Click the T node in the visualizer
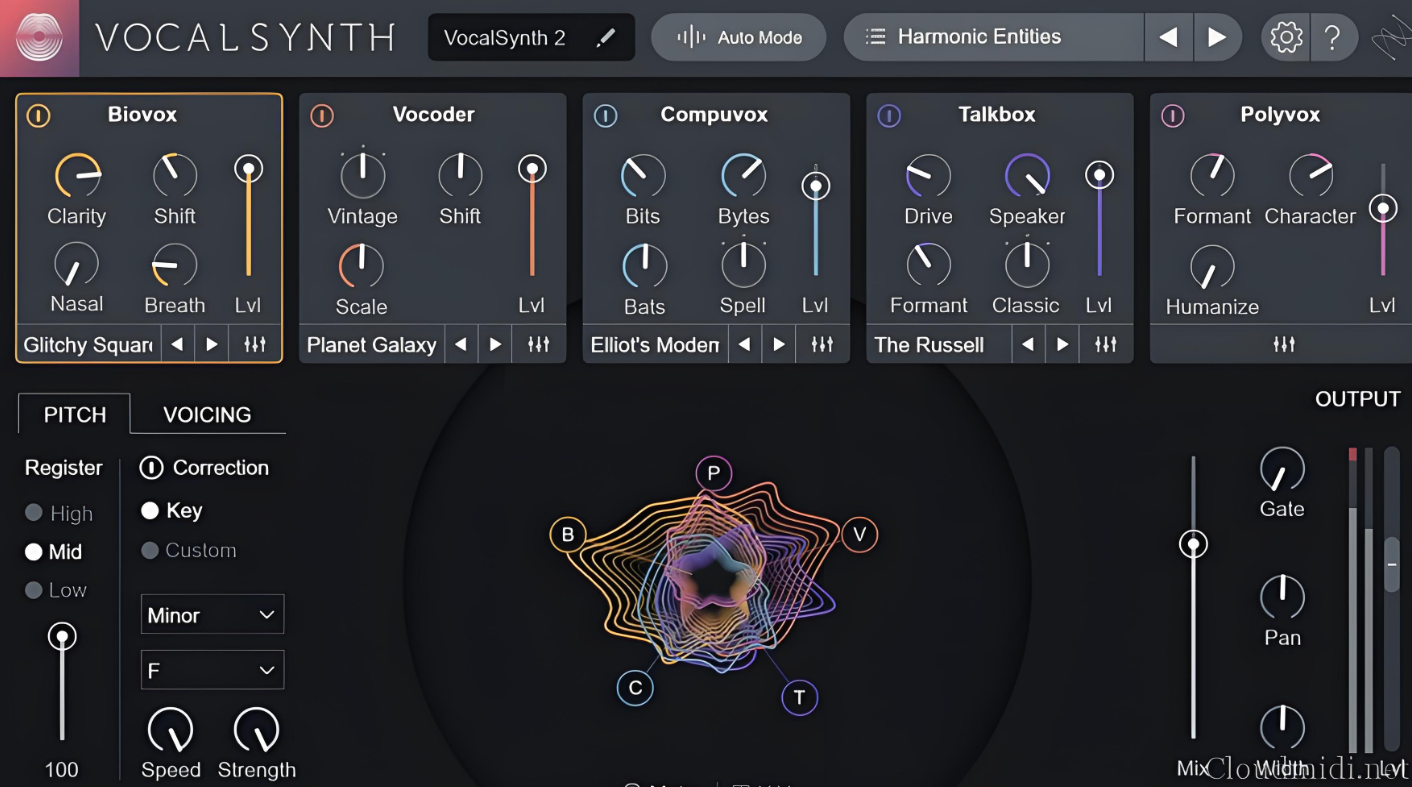The image size is (1412, 787). pos(799,697)
